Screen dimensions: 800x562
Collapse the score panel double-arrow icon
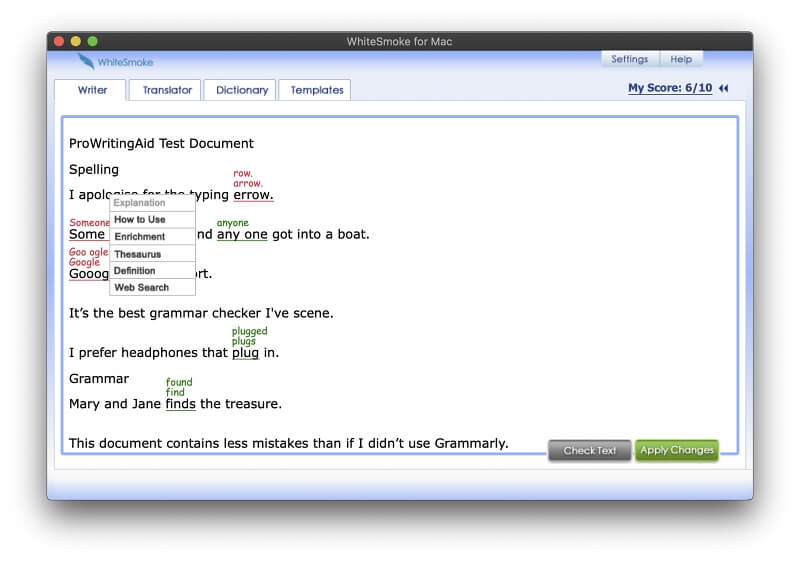723,88
